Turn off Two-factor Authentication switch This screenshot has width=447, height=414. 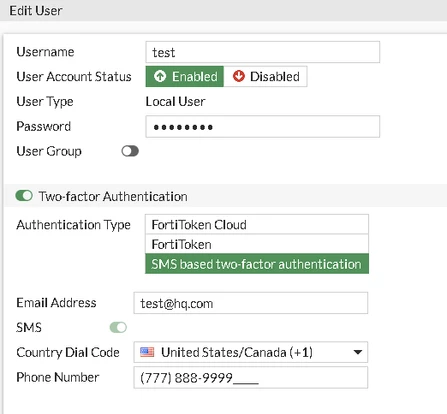click(x=24, y=196)
